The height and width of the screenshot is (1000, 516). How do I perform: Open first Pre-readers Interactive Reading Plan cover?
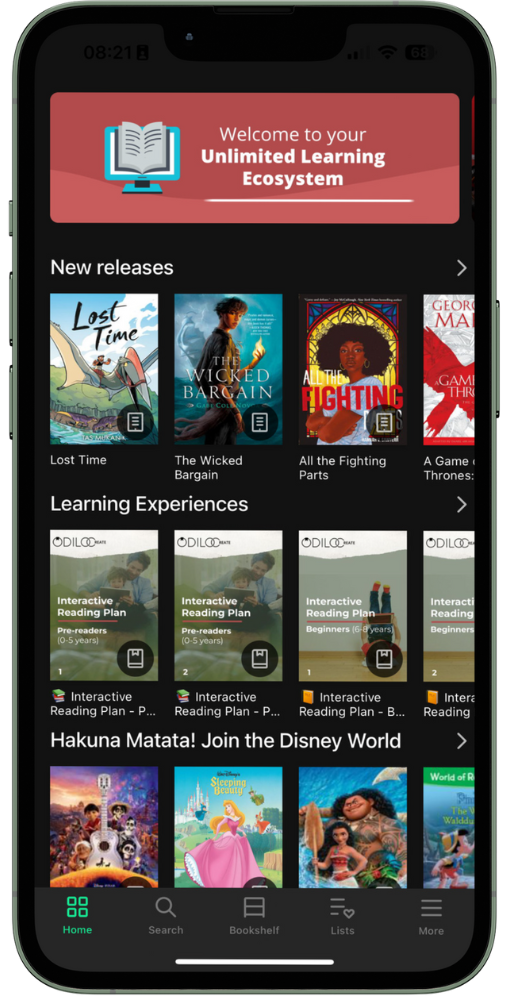(104, 606)
